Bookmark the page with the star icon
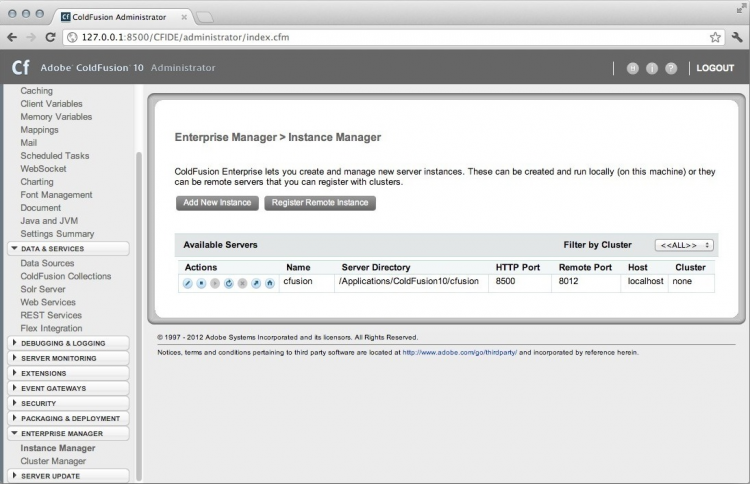Viewport: 750px width, 484px height. 715,37
